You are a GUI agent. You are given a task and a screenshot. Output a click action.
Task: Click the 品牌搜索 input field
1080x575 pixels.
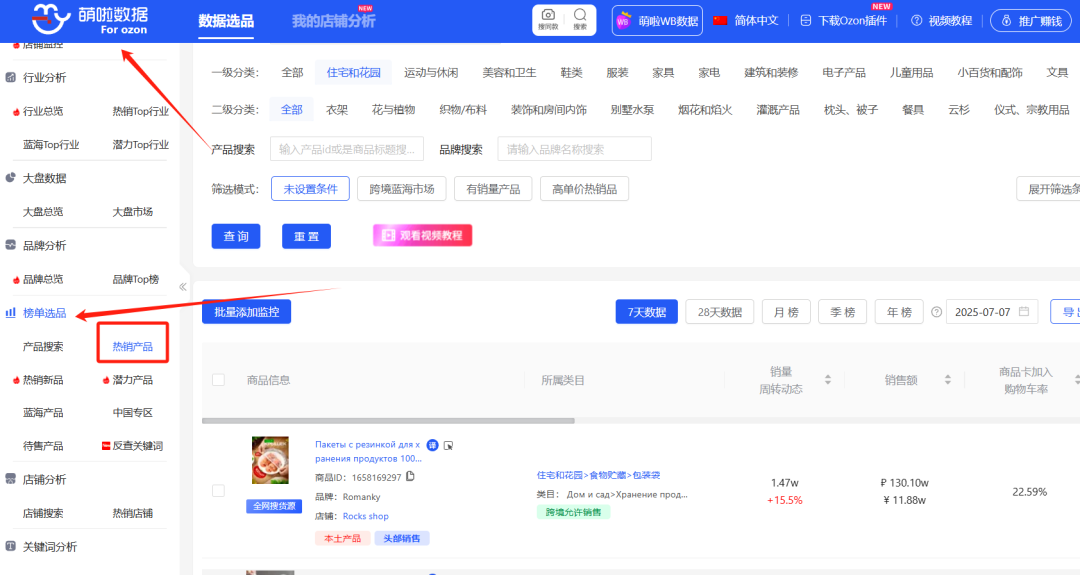[574, 149]
